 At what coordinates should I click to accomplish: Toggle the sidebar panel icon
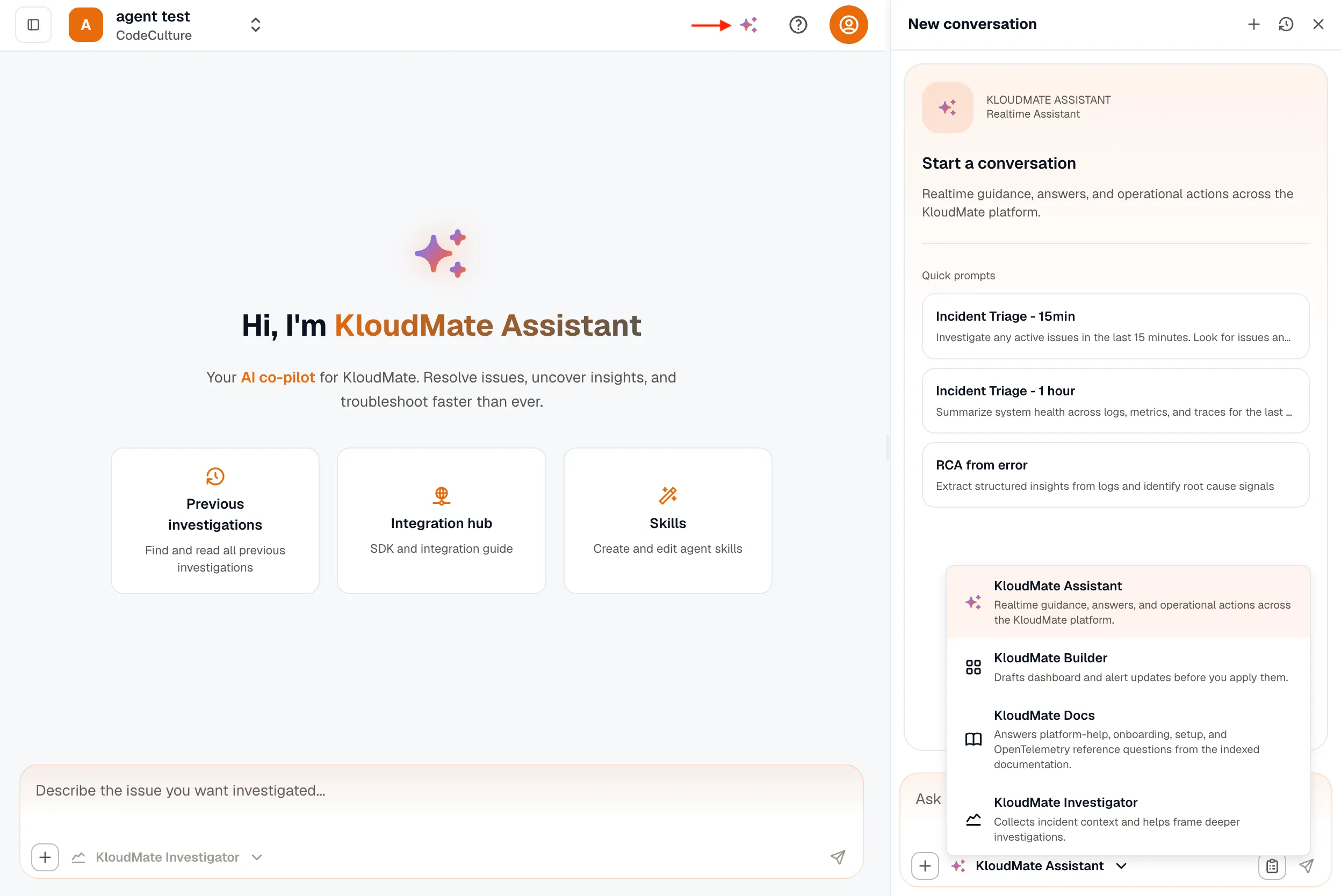(33, 25)
